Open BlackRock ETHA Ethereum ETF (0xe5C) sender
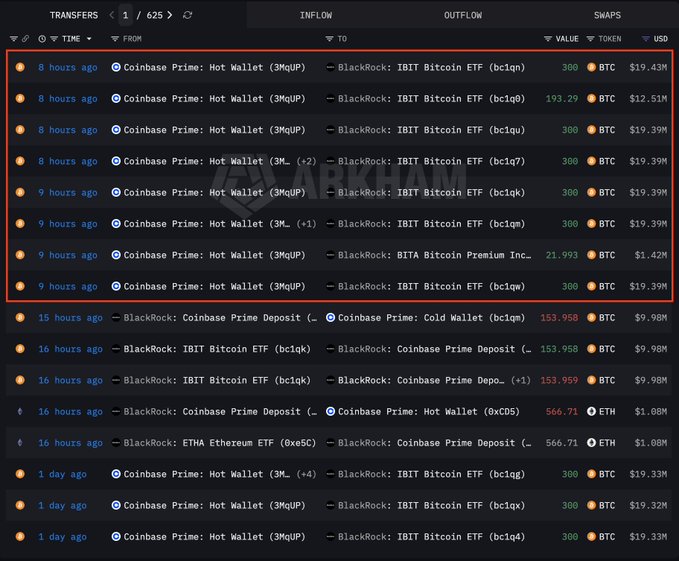Screen dimensions: 679x561 [x=220, y=443]
